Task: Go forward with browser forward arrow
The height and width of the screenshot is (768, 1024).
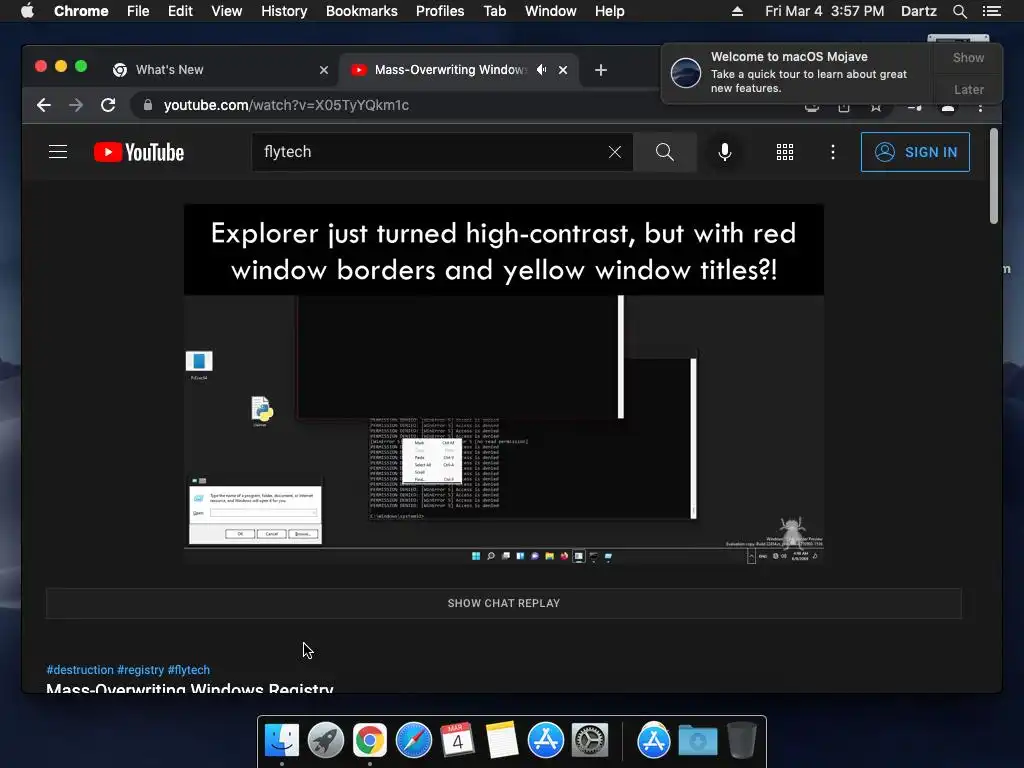Action: [x=76, y=105]
